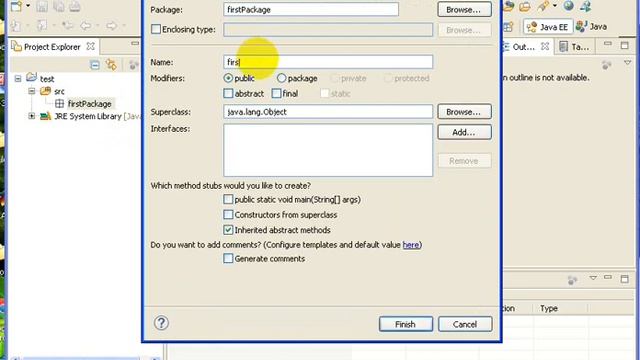Image resolution: width=640 pixels, height=360 pixels.
Task: Close the Project Explorer tab
Action: [x=91, y=46]
